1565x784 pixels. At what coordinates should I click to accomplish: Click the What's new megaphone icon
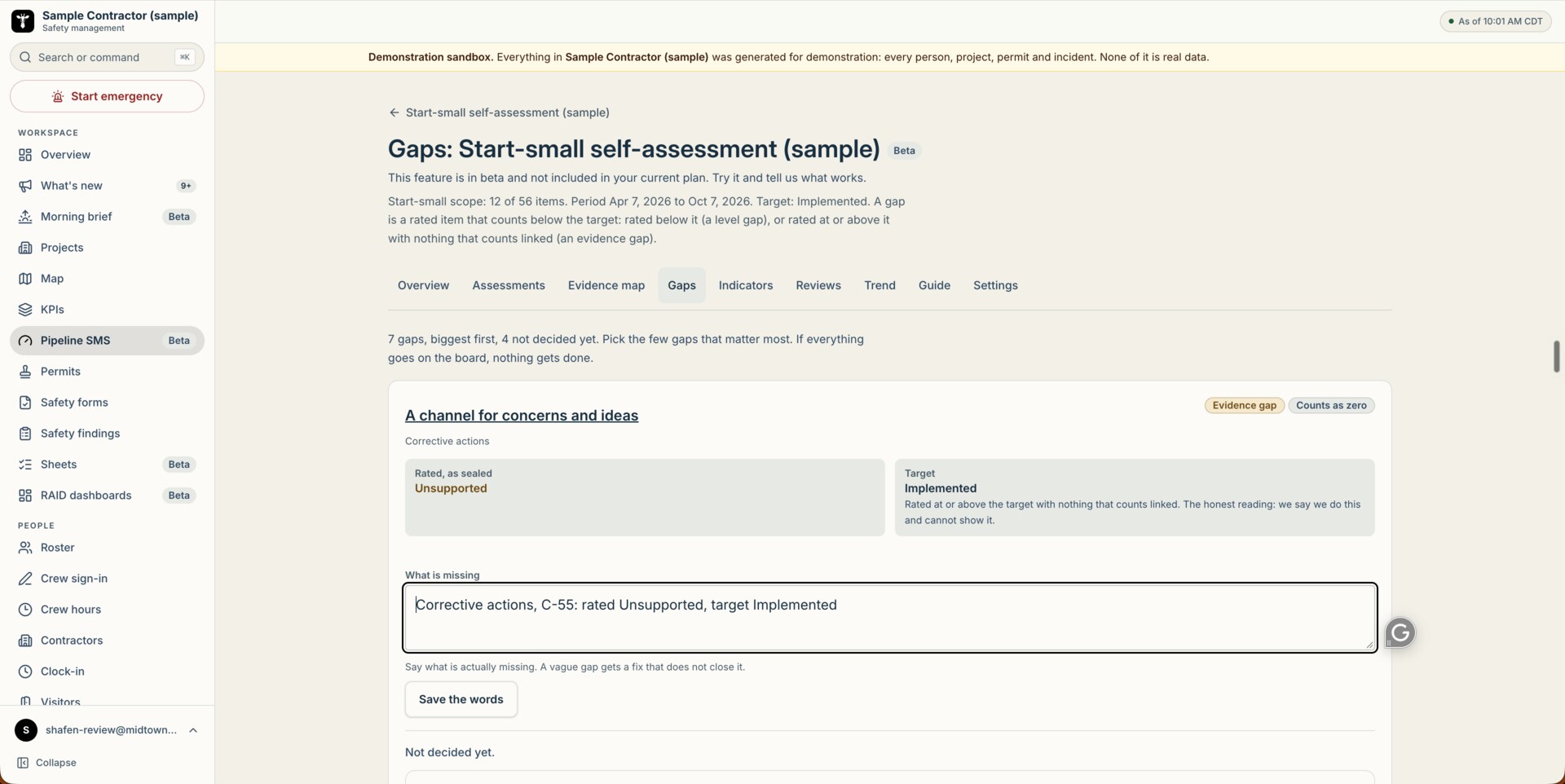(x=25, y=186)
